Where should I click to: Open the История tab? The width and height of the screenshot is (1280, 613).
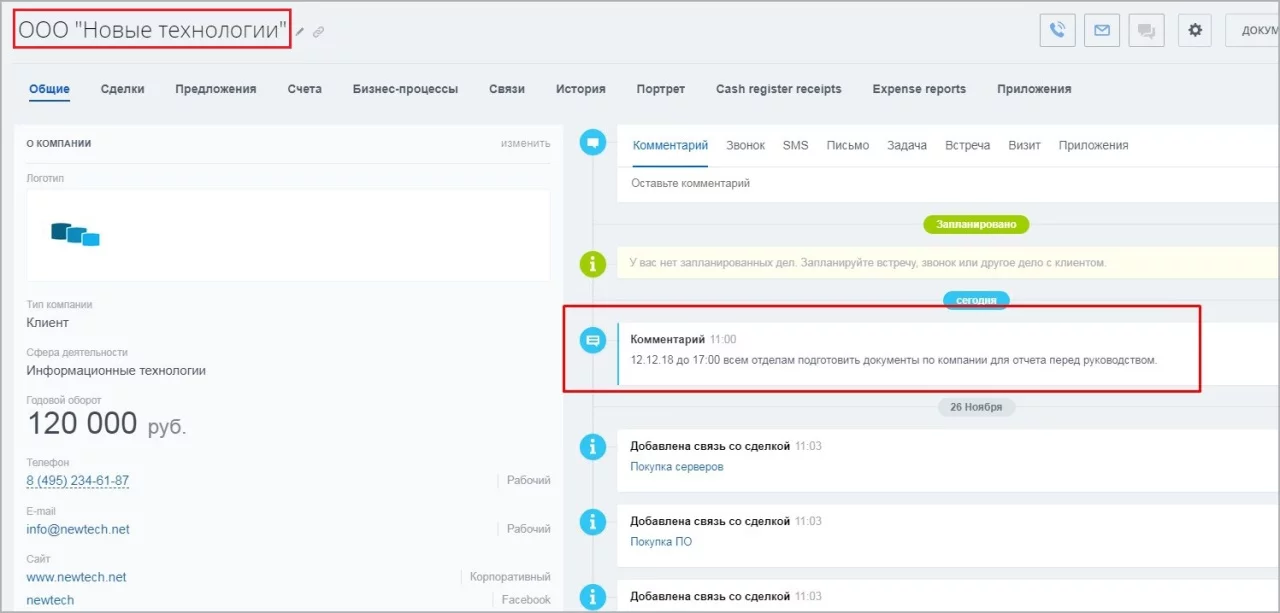[x=580, y=89]
